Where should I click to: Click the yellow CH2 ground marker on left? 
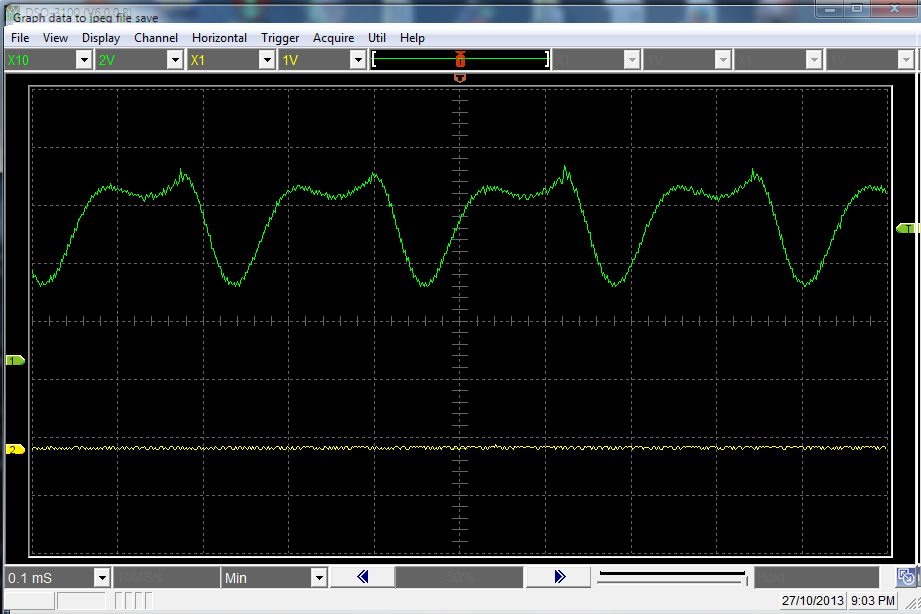point(15,450)
